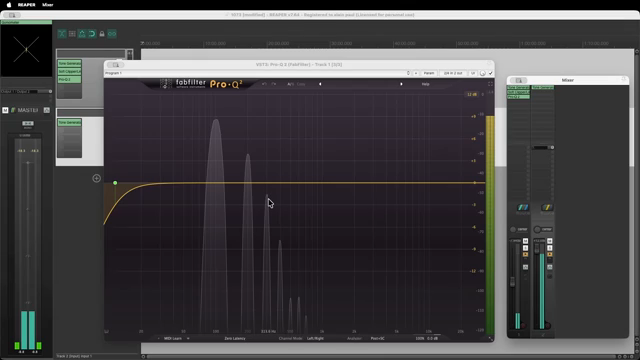Click the plugin UI knob icon
The image size is (640, 360).
482,73
